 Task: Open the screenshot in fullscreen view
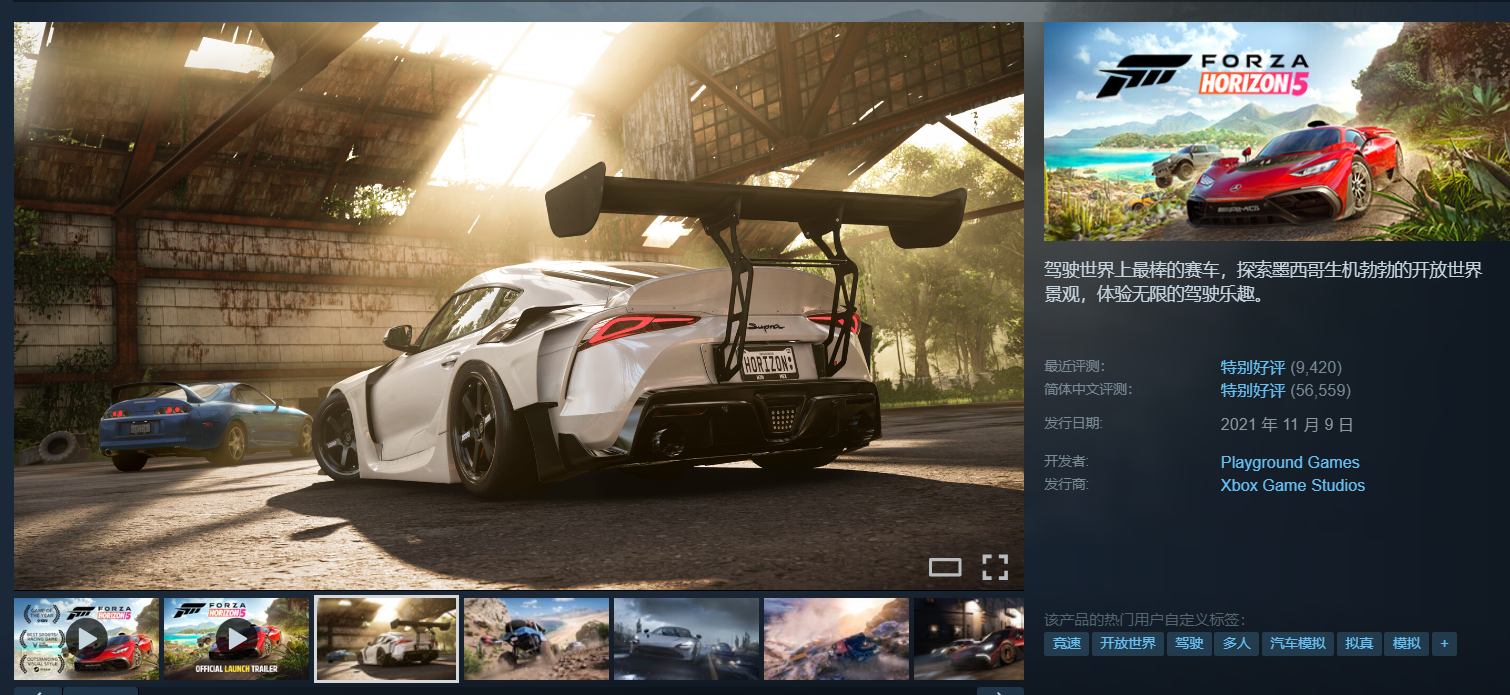994,567
